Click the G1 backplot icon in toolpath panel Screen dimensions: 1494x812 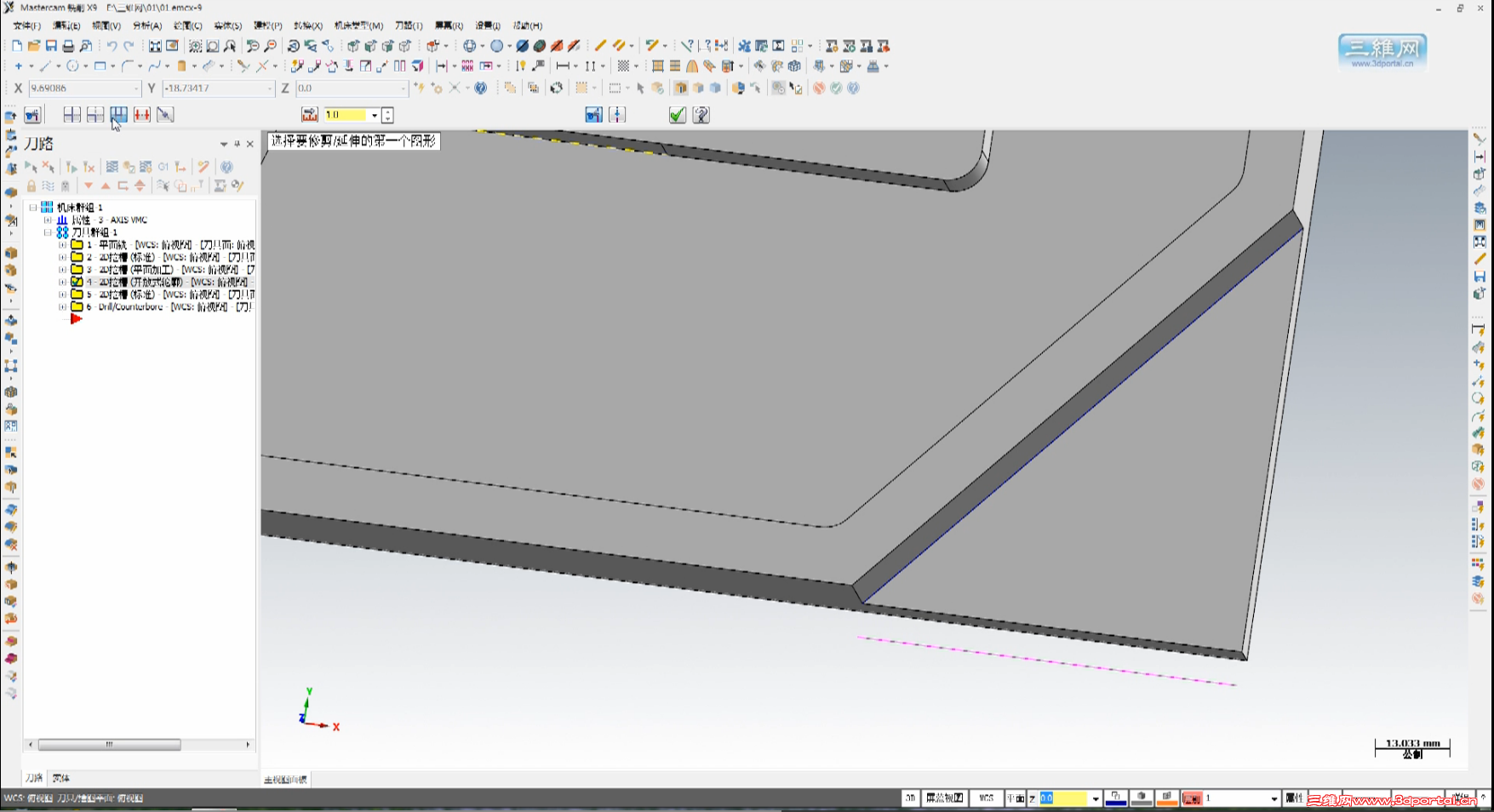(x=163, y=167)
